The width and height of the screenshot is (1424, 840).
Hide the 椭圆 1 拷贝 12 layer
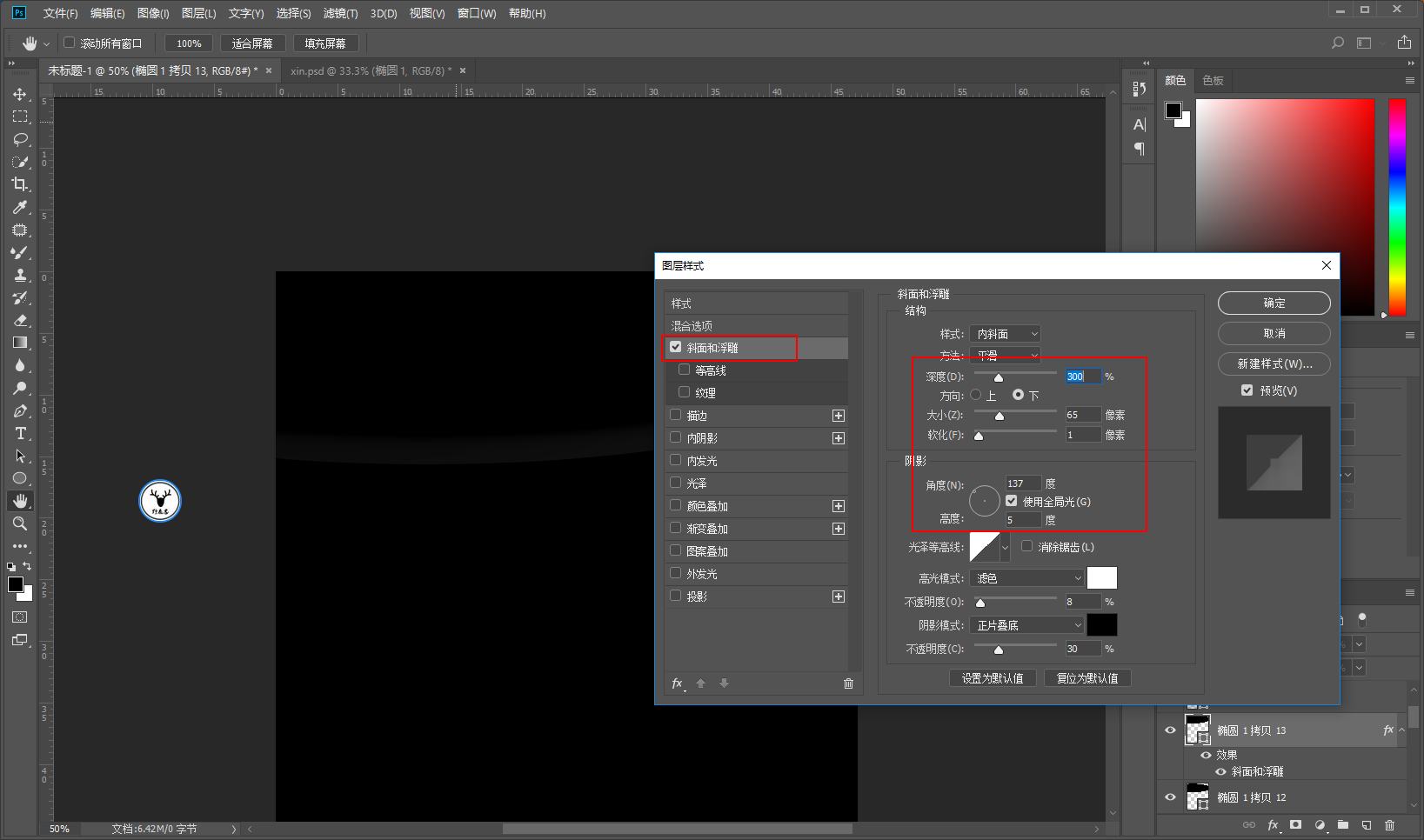[1170, 797]
